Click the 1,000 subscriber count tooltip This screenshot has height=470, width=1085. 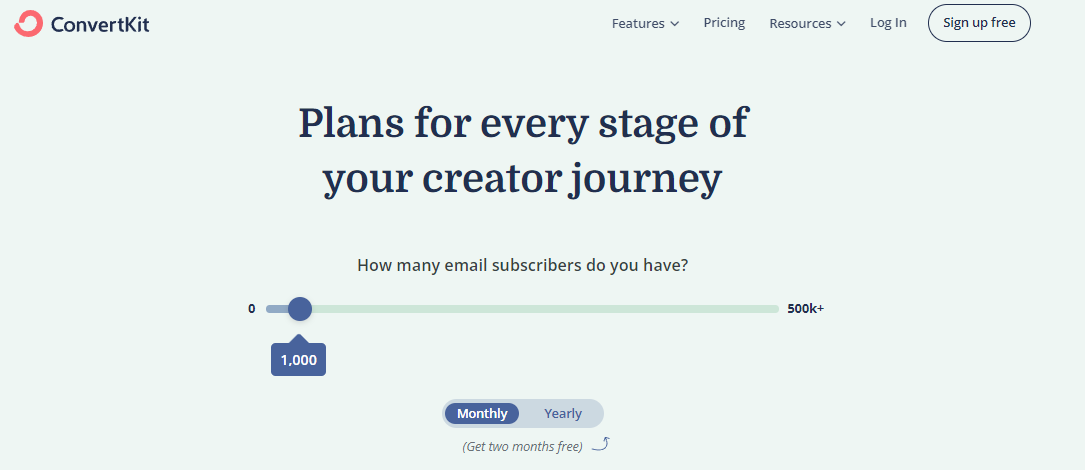click(298, 359)
